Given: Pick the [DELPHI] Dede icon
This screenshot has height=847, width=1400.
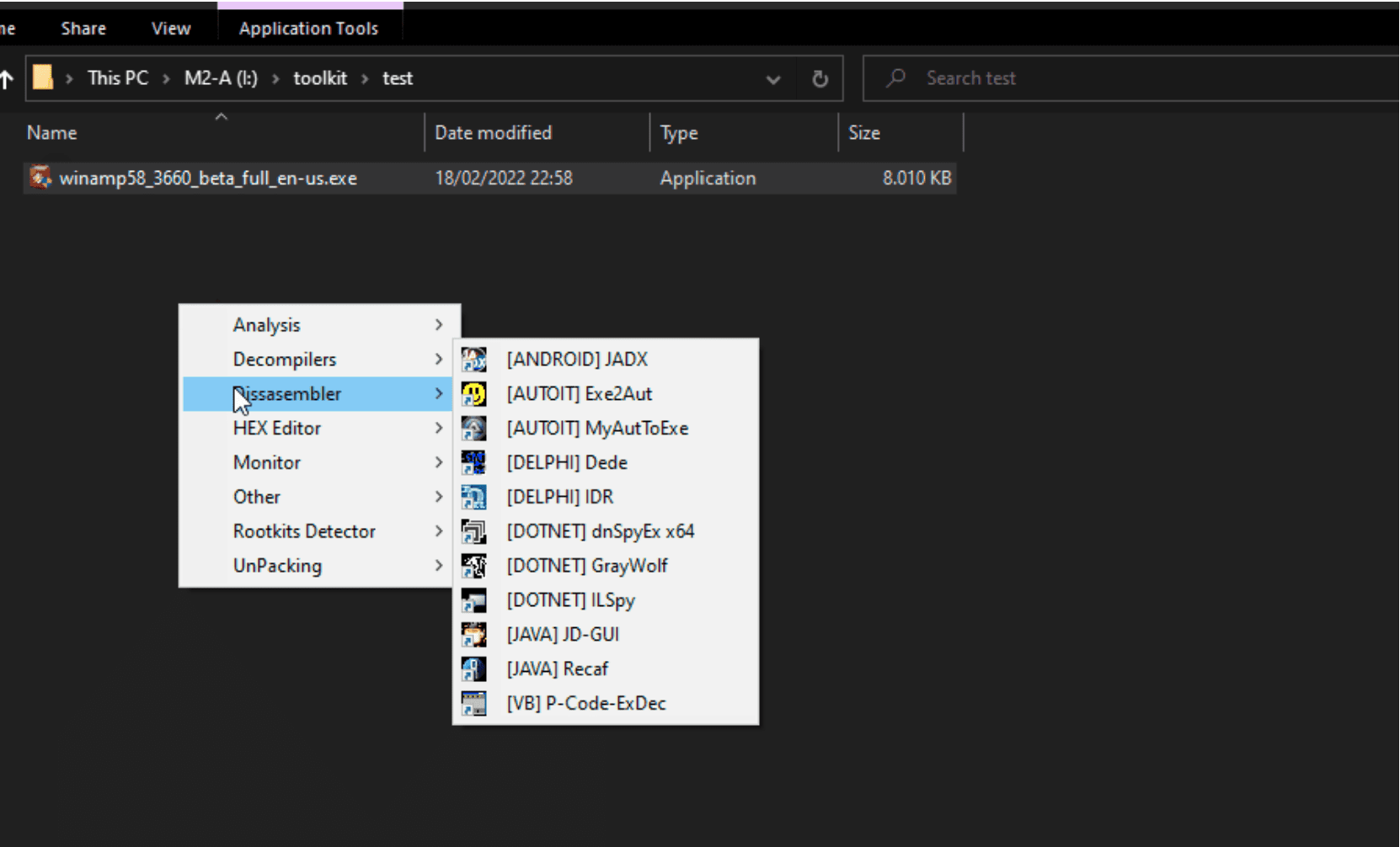Looking at the screenshot, I should [x=474, y=463].
